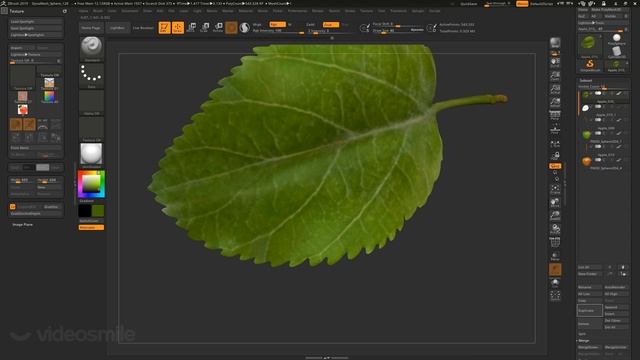The width and height of the screenshot is (640, 360).
Task: Select the rainbow color texture thumbnail
Action: pos(49,96)
